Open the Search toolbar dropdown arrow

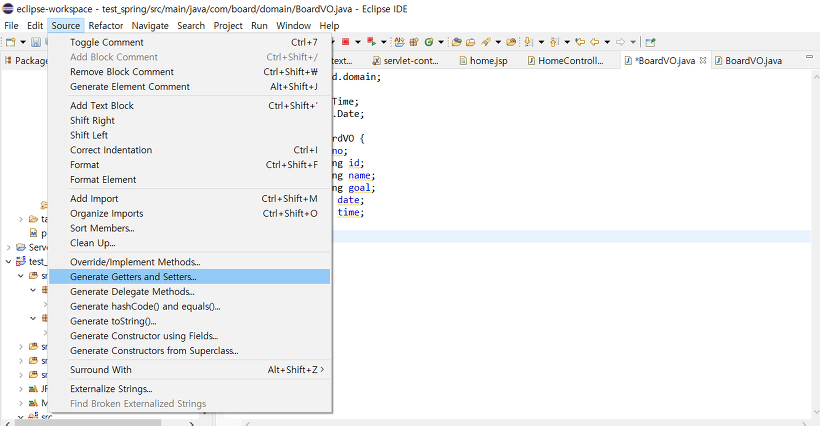point(498,42)
